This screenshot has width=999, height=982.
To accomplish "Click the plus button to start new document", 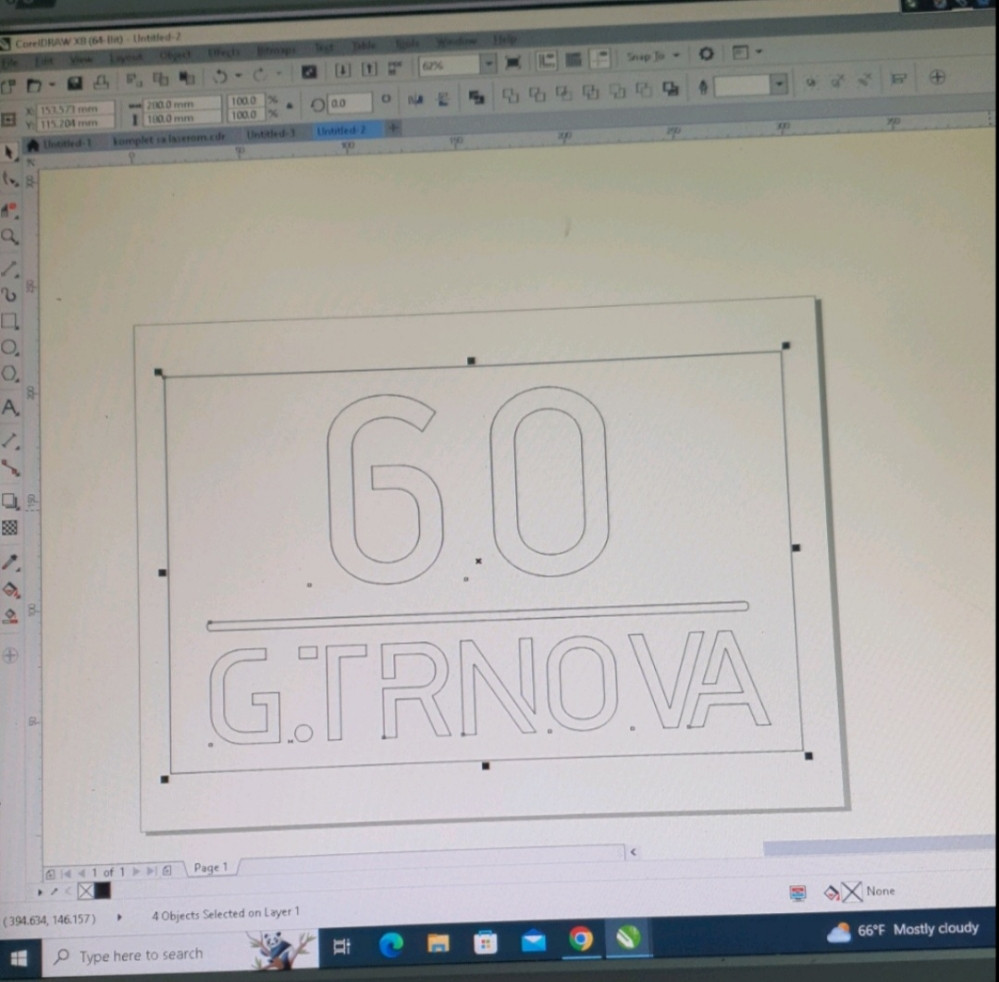I will pos(394,128).
